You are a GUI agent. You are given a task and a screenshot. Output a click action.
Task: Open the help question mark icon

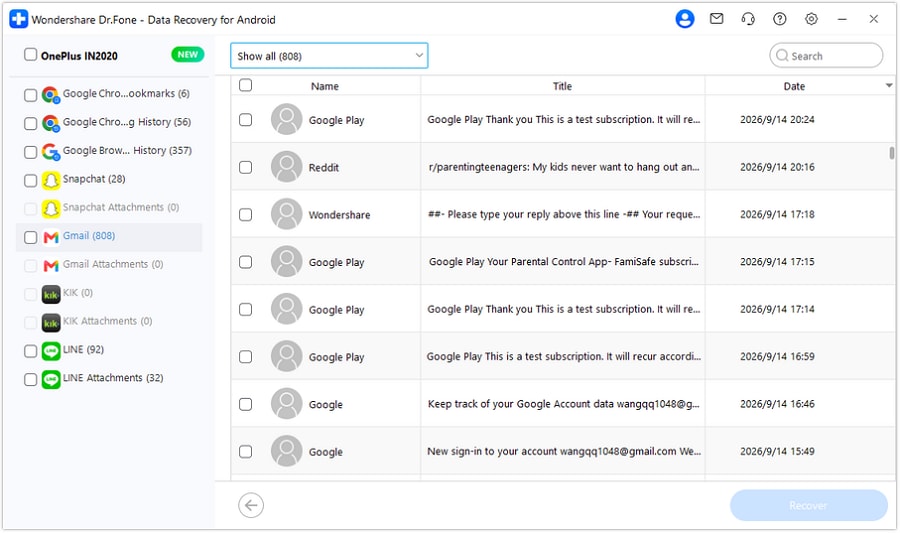click(x=779, y=19)
